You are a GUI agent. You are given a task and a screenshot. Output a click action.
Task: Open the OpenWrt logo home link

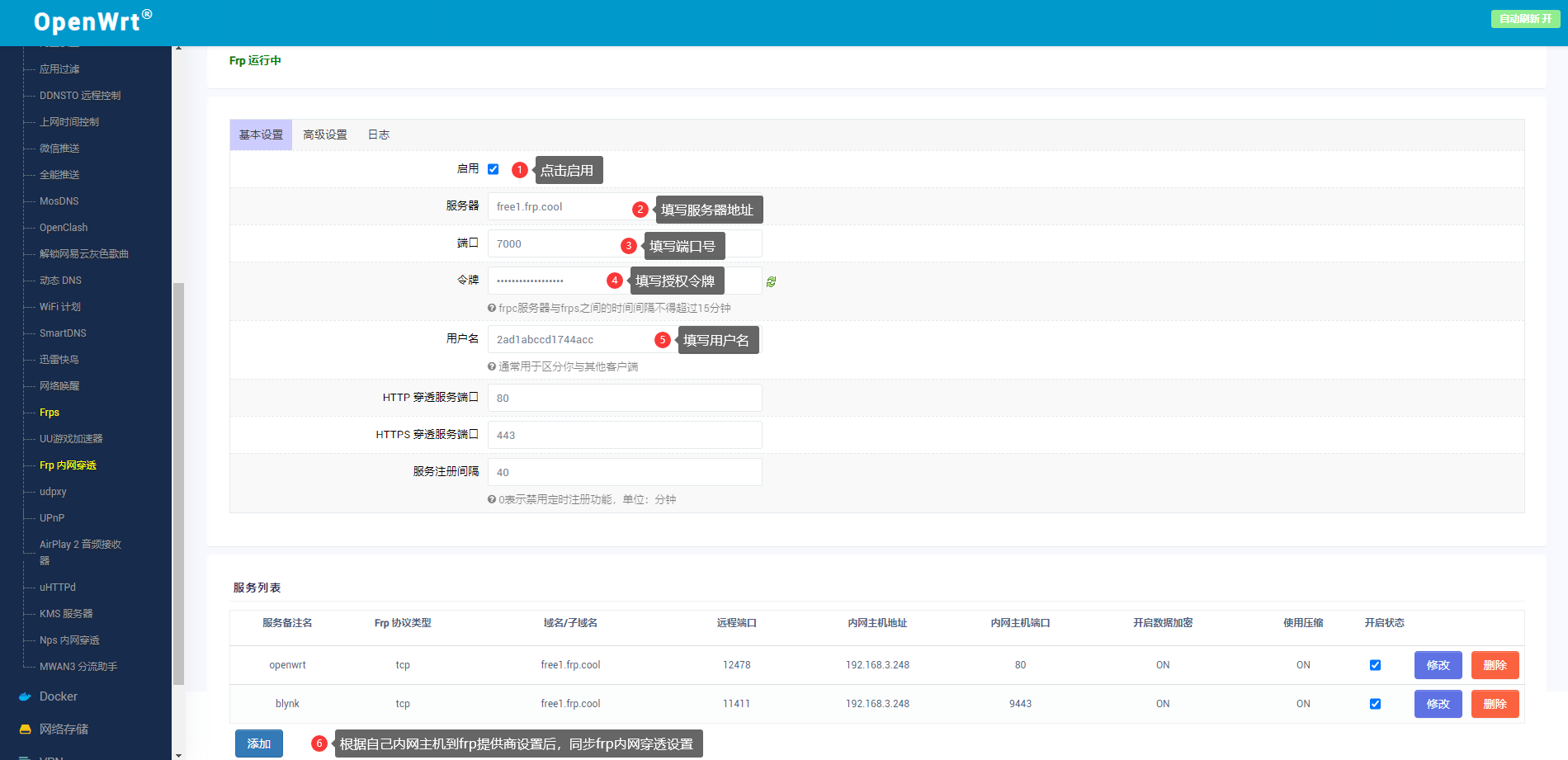coord(92,21)
